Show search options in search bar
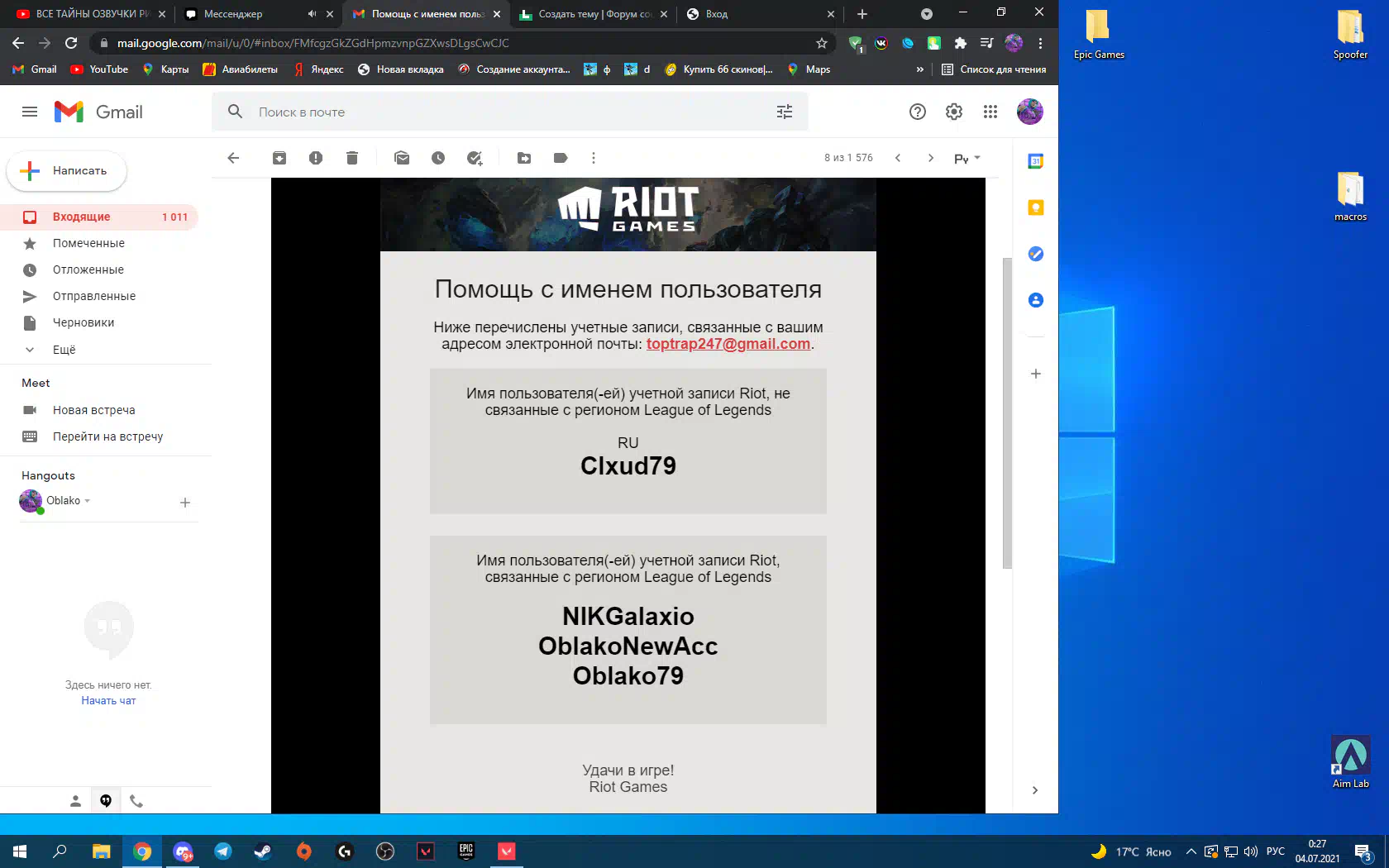Image resolution: width=1389 pixels, height=868 pixels. click(785, 112)
